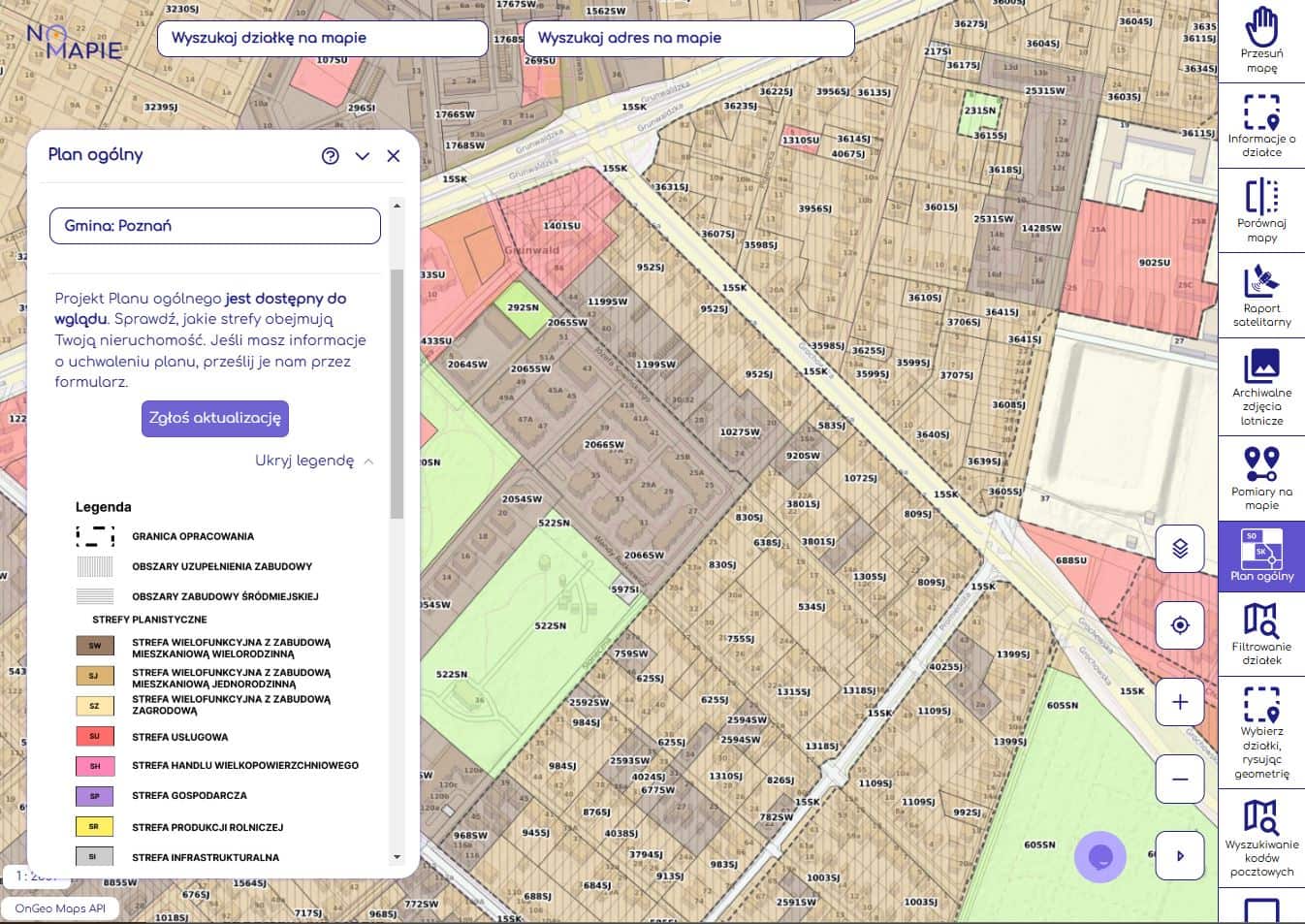Click the SU red legend swatch
Image resolution: width=1305 pixels, height=924 pixels.
(x=95, y=737)
